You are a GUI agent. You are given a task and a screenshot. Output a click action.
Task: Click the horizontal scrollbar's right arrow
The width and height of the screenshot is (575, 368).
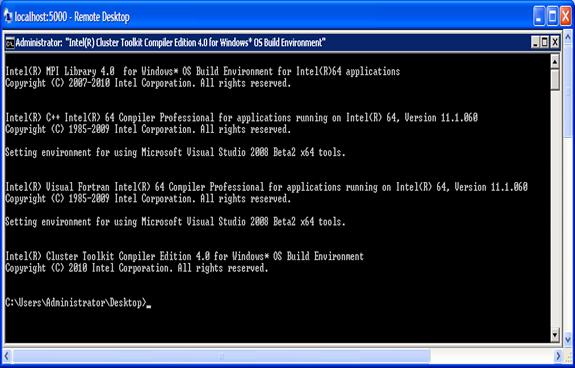[x=558, y=356]
